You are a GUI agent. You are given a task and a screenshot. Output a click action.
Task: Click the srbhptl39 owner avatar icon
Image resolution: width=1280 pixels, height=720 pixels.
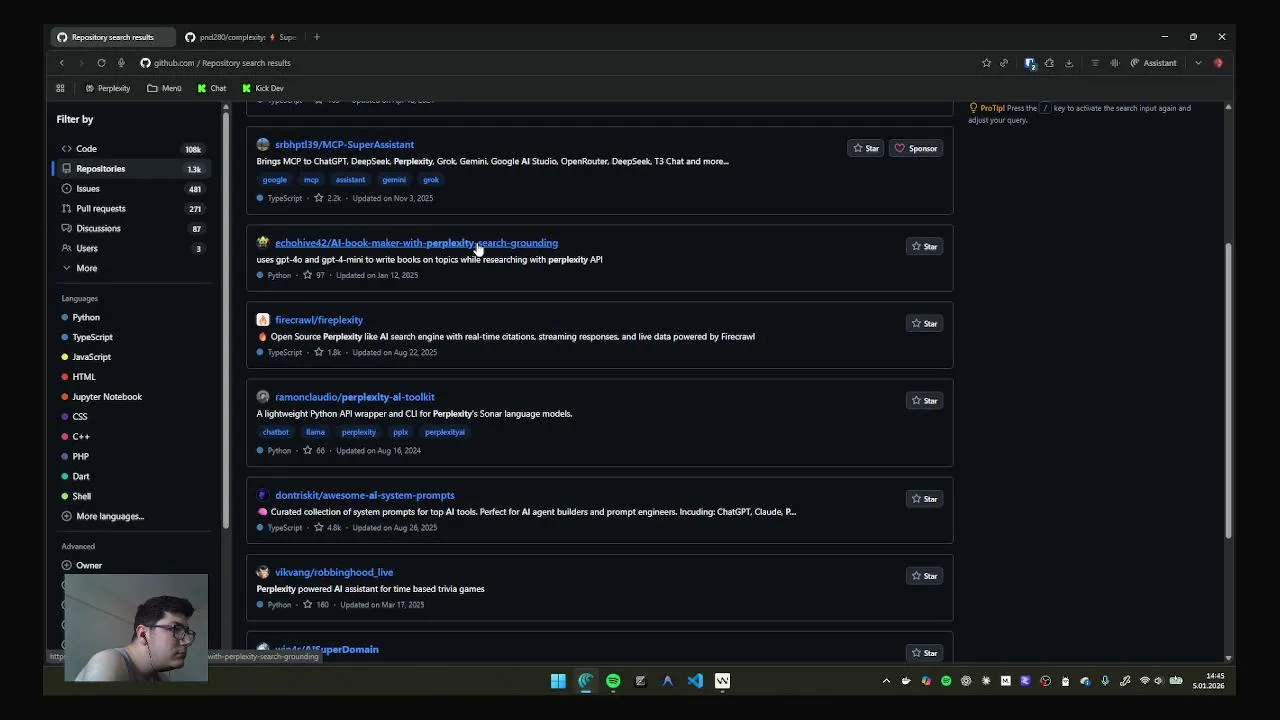coord(263,144)
